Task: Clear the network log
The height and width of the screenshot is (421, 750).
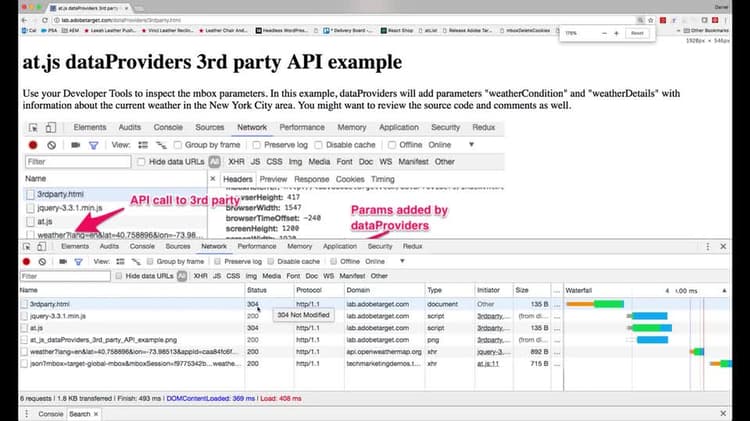Action: tap(42, 262)
